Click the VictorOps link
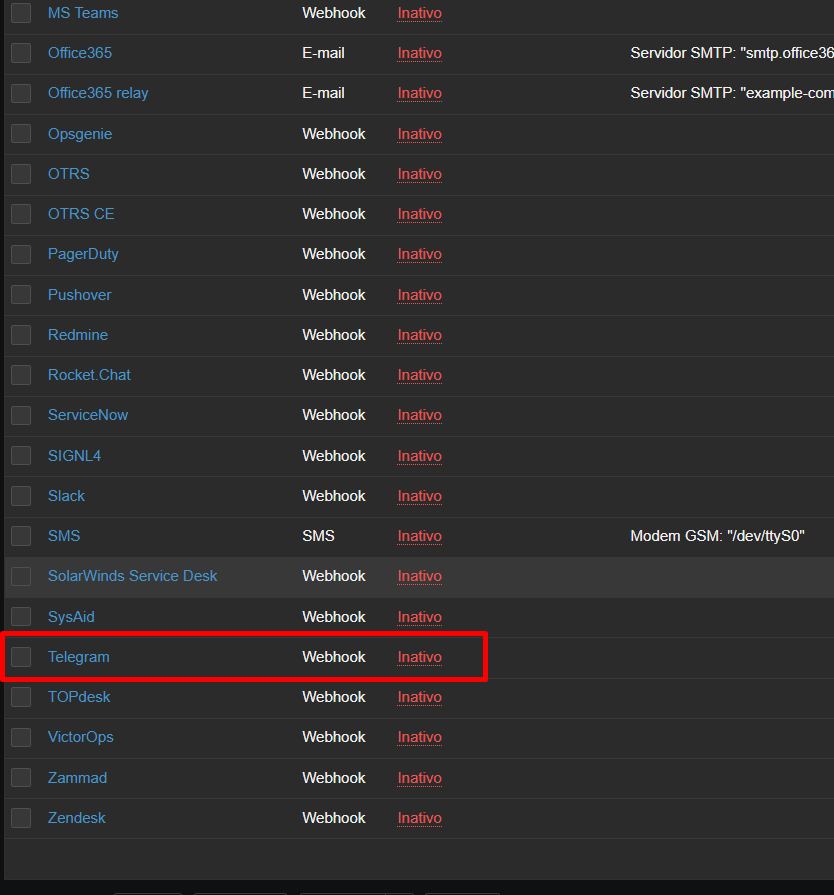Viewport: 834px width, 895px height. coord(80,737)
